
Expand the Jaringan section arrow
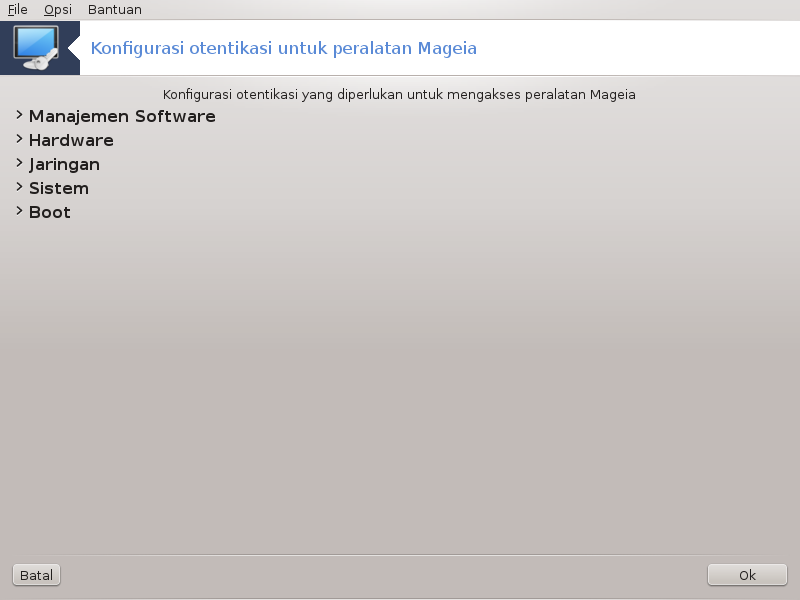(19, 163)
